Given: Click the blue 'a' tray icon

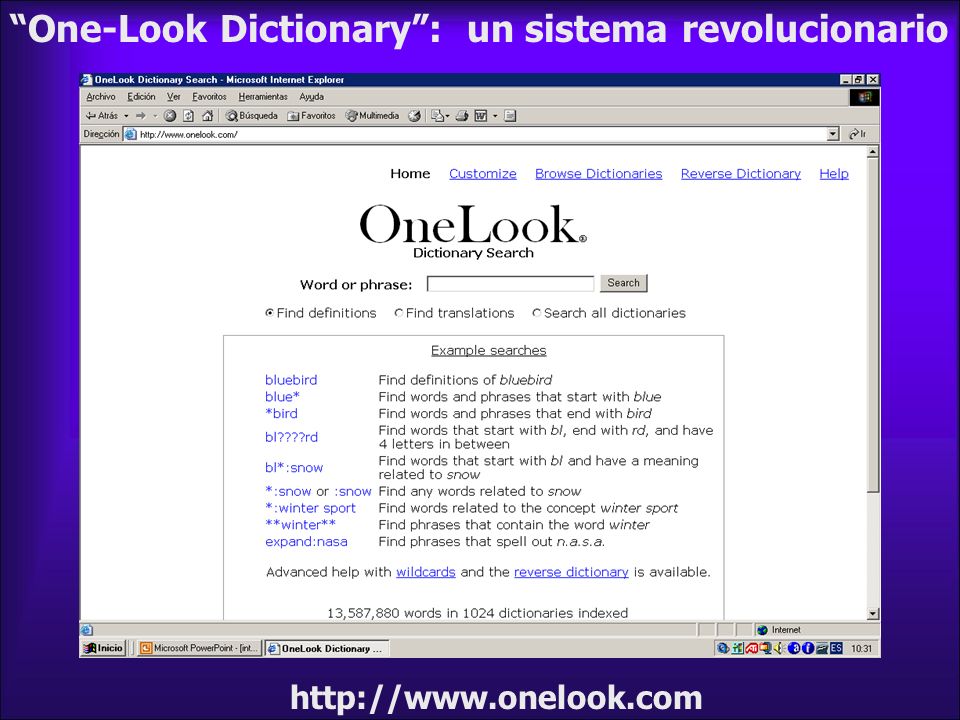Looking at the screenshot, I should click(x=794, y=648).
